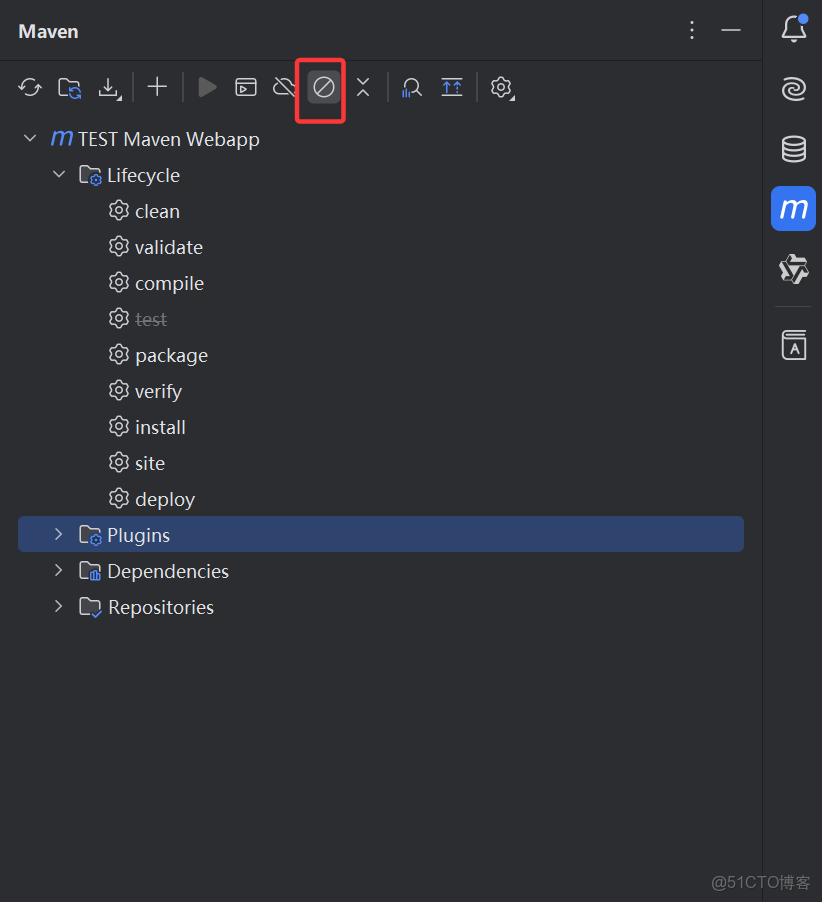Screen dimensions: 822x902
Task: Select the verify lifecycle goal
Action: pos(158,392)
